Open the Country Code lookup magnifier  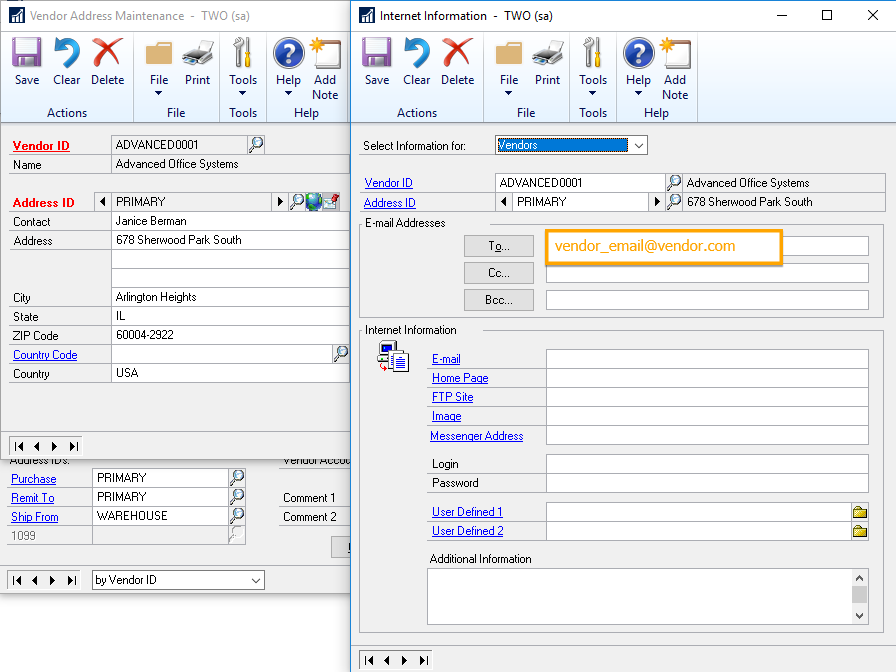tap(341, 354)
